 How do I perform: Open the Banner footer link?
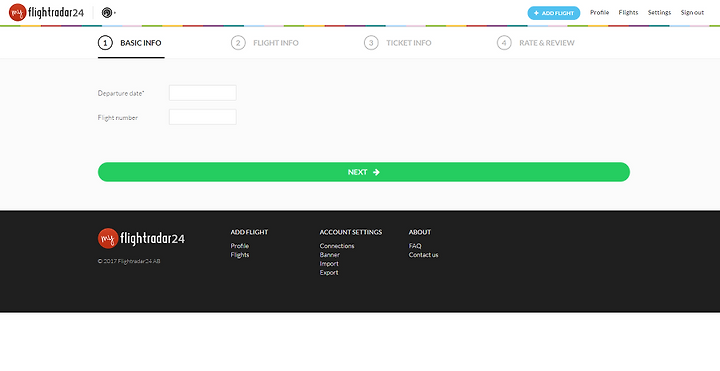pos(330,255)
